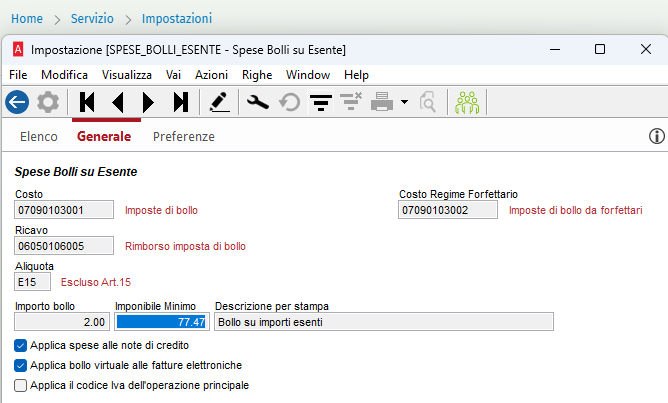Click the 'Escluso Art.15' text
Screen dimensions: 668x403
[x=96, y=282]
